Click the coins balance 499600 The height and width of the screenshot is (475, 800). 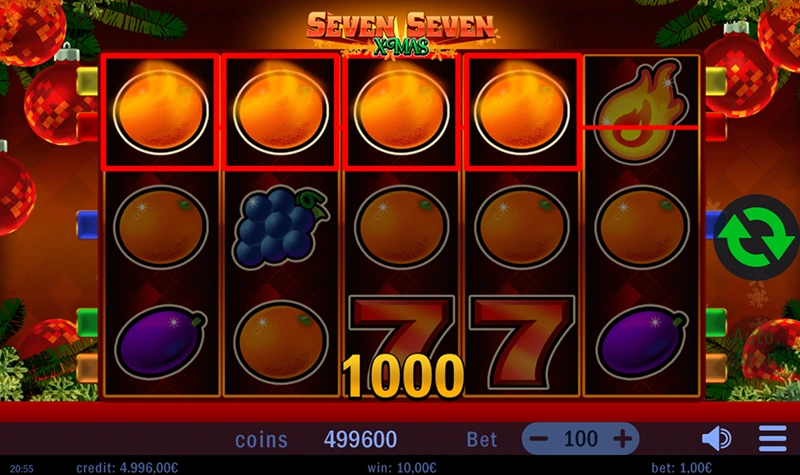[x=360, y=439]
